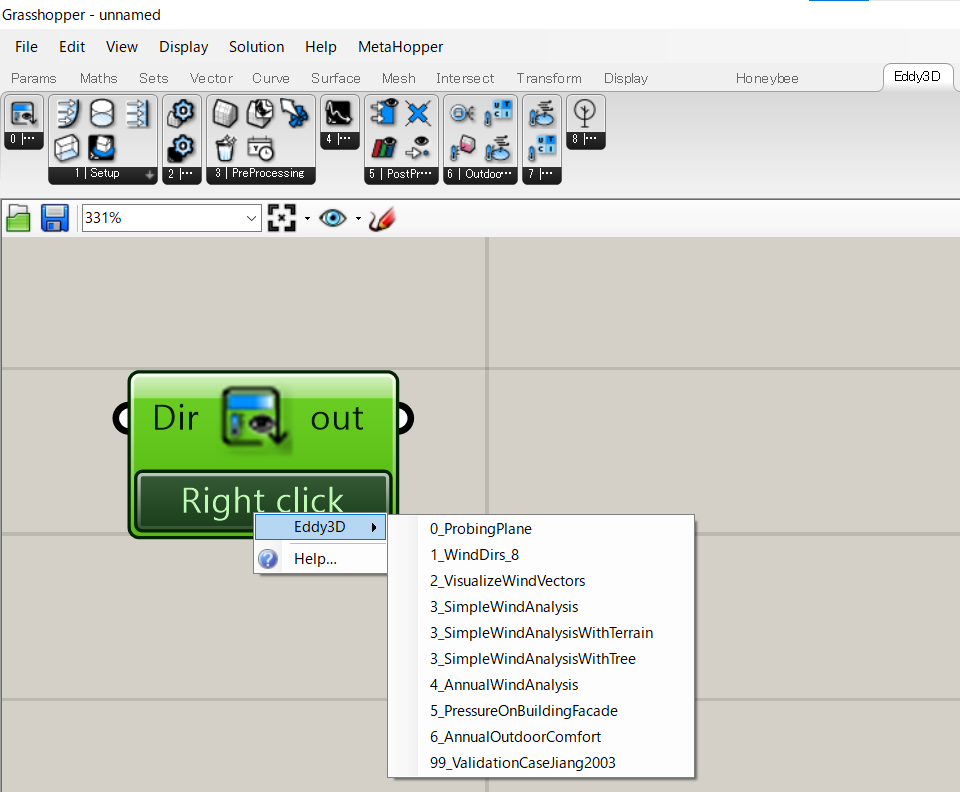Expand the '5 | PostPr…' panel bar
The width and height of the screenshot is (960, 792).
pyautogui.click(x=402, y=174)
